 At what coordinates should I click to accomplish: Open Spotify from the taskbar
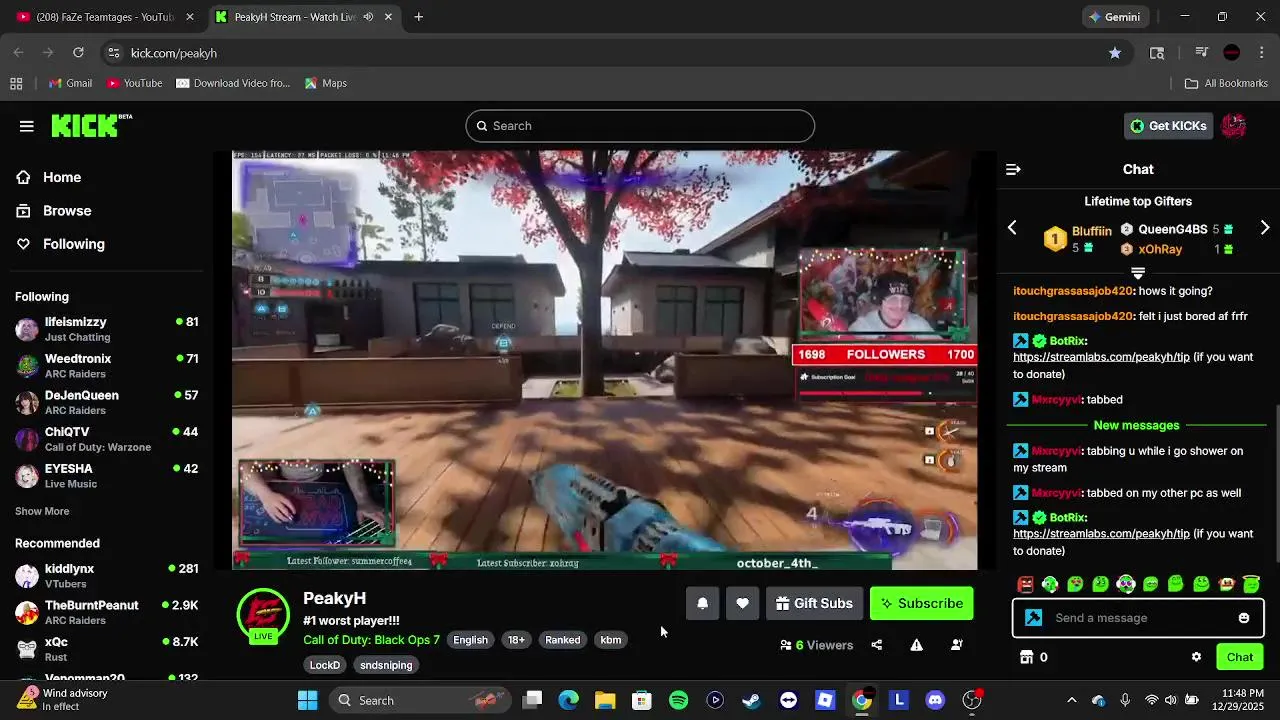pyautogui.click(x=678, y=700)
